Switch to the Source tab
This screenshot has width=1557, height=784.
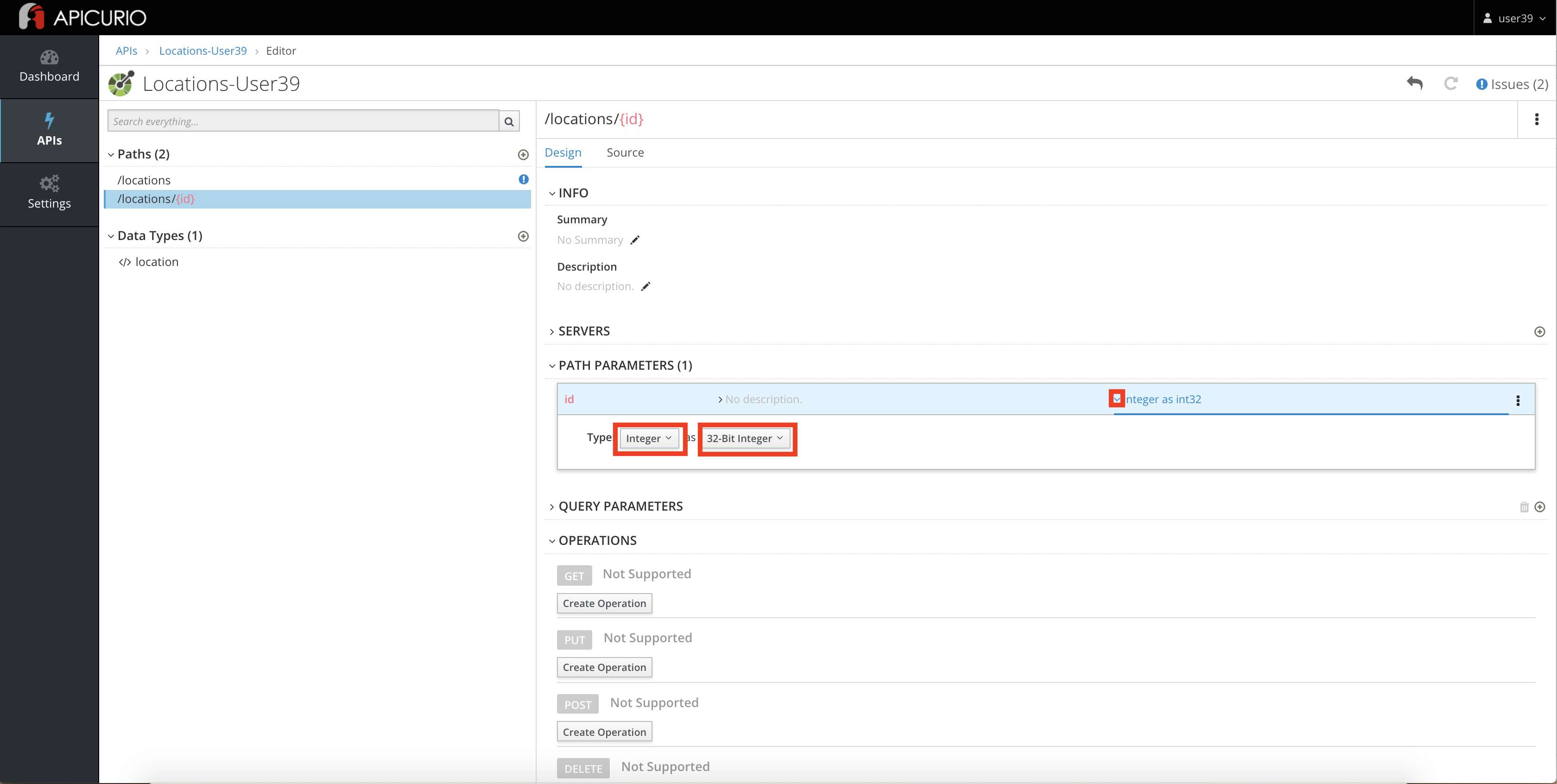click(x=625, y=152)
